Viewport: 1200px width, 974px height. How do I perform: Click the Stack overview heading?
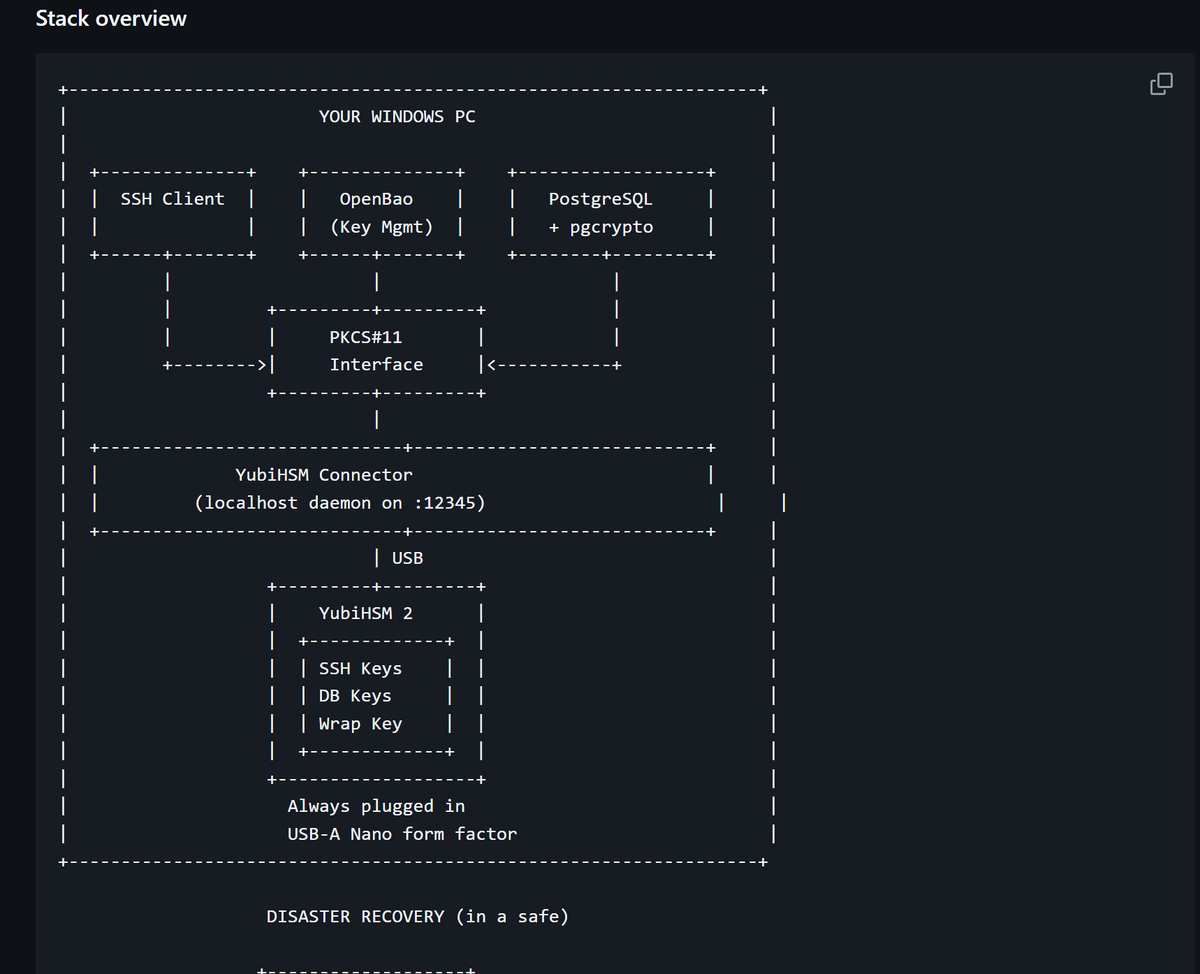111,19
